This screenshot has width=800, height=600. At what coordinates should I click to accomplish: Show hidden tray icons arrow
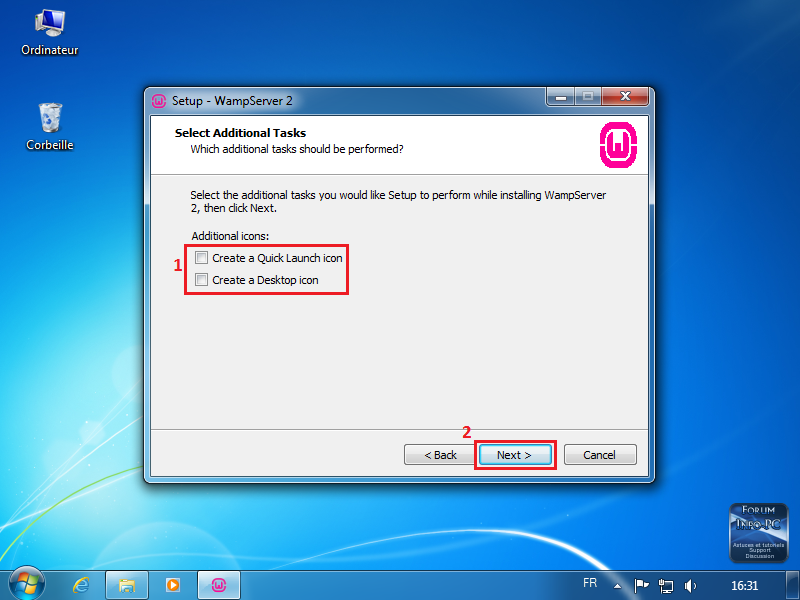(617, 586)
